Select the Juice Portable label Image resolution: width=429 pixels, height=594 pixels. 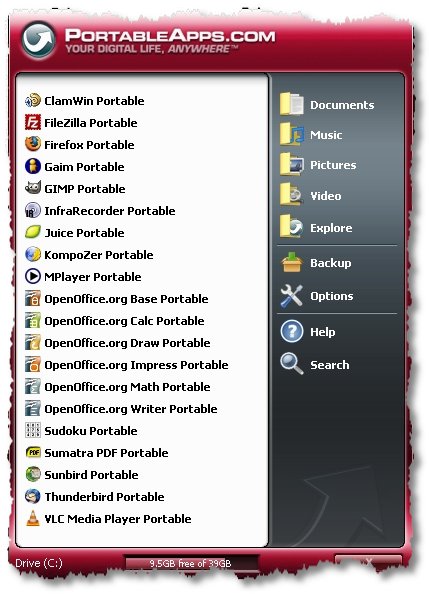tap(85, 233)
